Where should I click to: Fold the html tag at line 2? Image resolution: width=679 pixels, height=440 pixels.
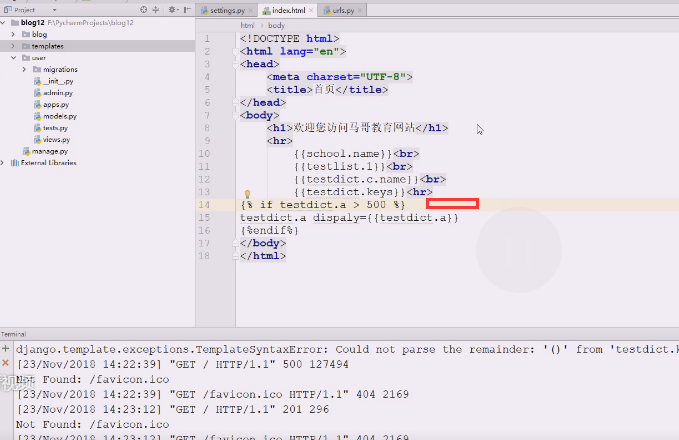[235, 52]
